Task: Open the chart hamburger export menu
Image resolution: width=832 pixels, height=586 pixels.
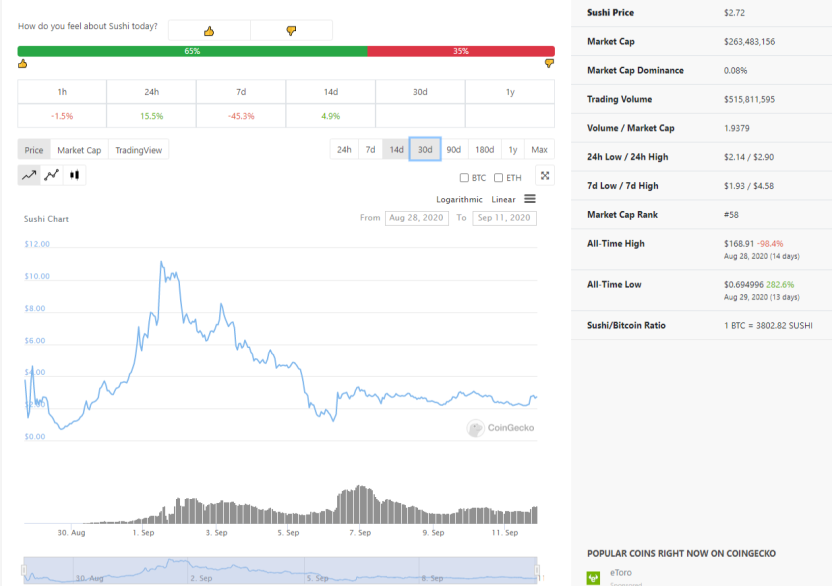Action: click(530, 199)
